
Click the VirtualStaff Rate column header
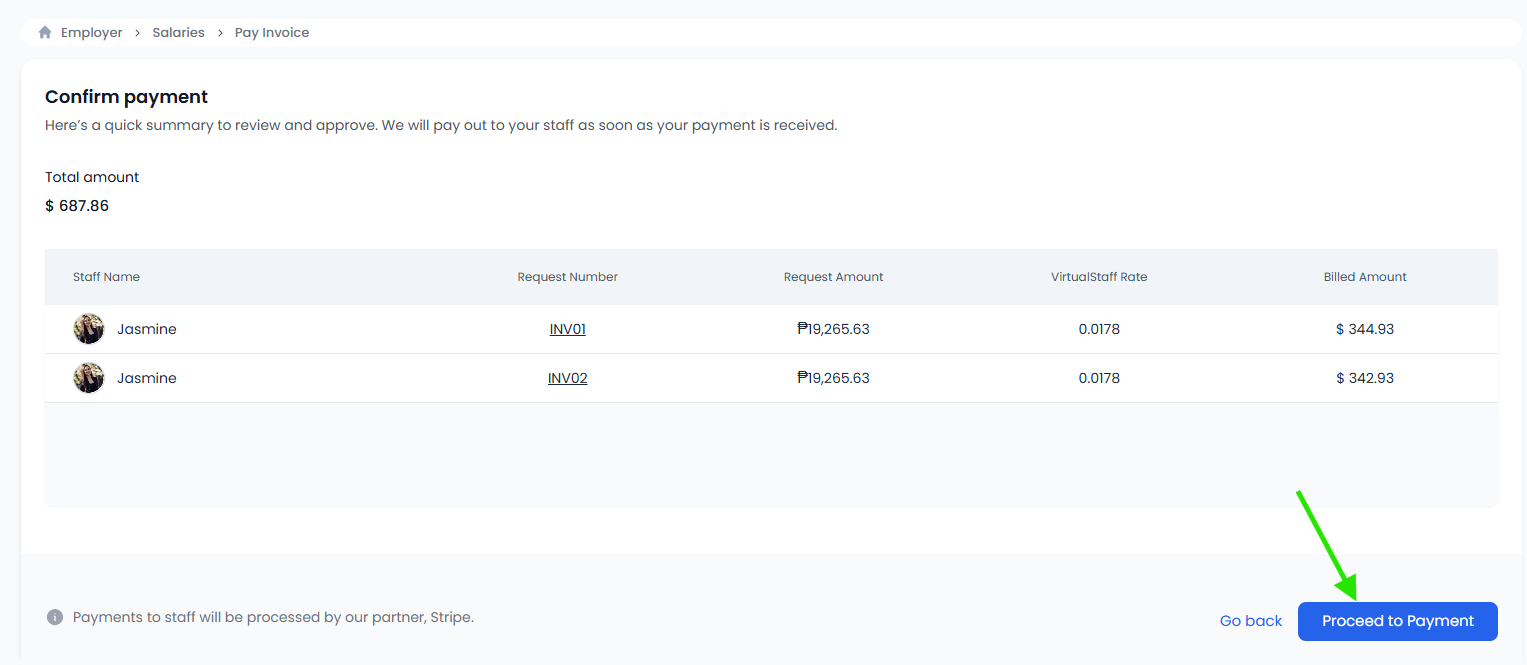[x=1098, y=277]
